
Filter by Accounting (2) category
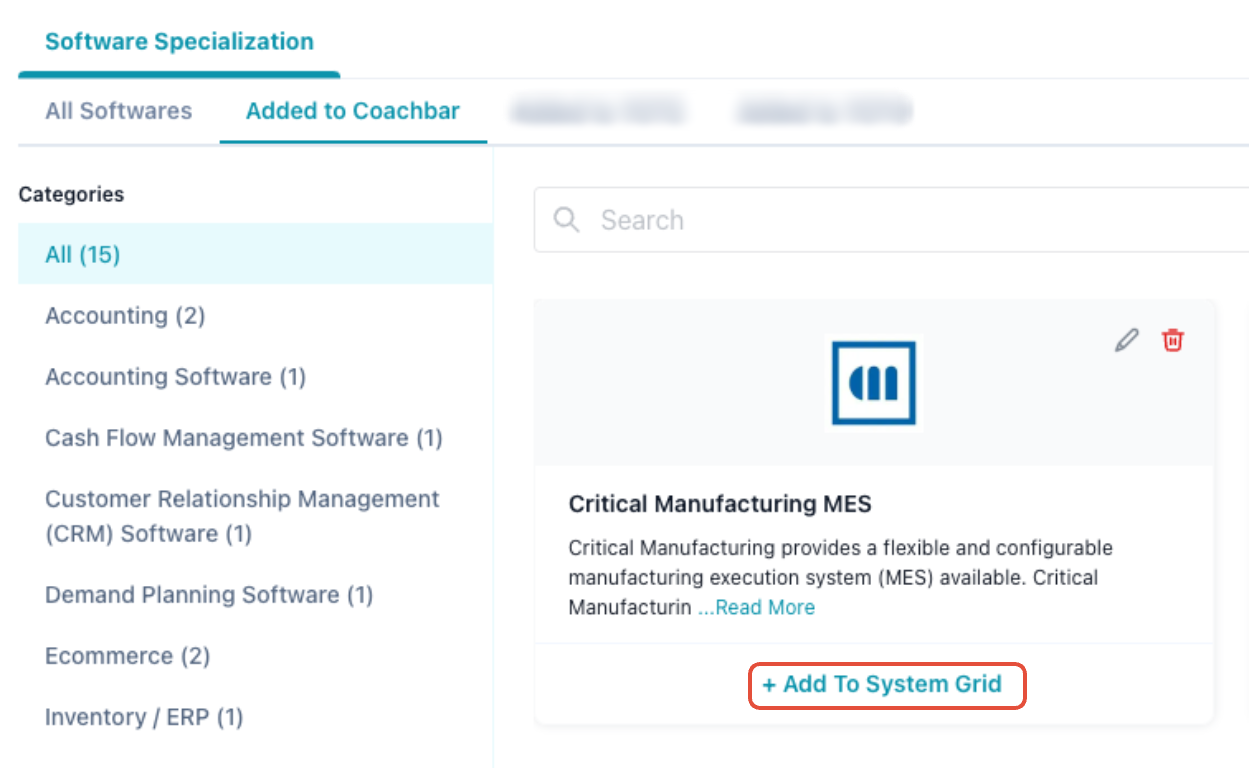pos(125,316)
